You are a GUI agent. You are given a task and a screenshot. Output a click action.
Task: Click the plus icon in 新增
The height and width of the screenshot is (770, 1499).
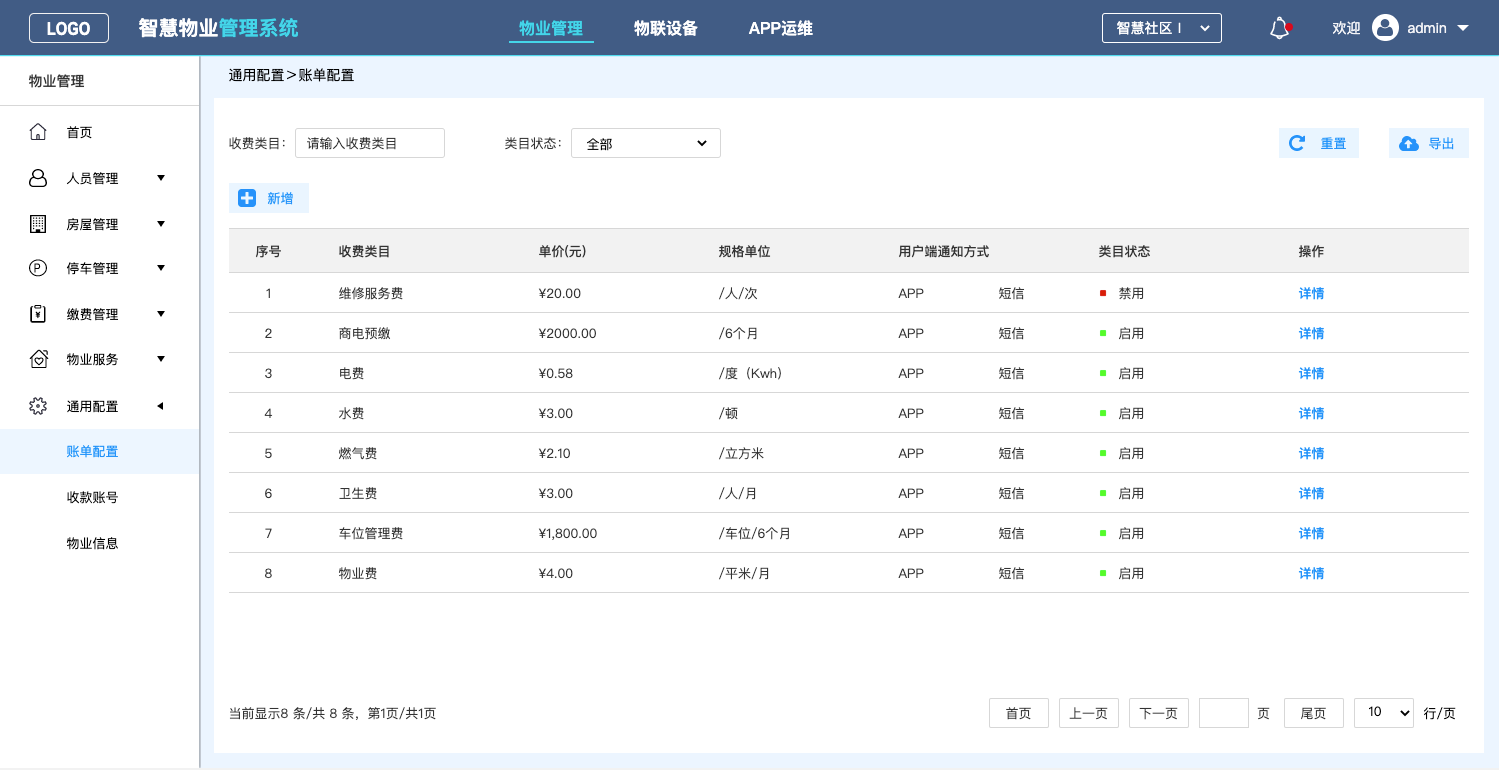[247, 198]
